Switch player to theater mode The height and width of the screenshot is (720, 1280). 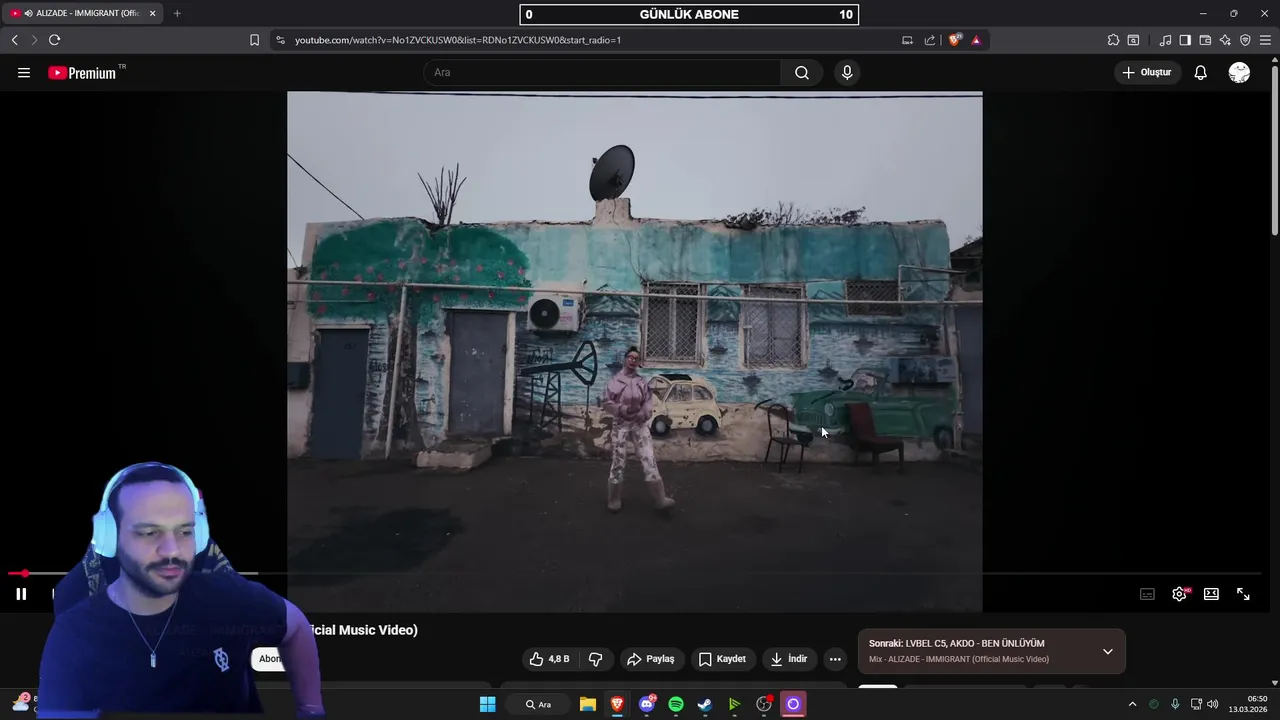(1211, 594)
